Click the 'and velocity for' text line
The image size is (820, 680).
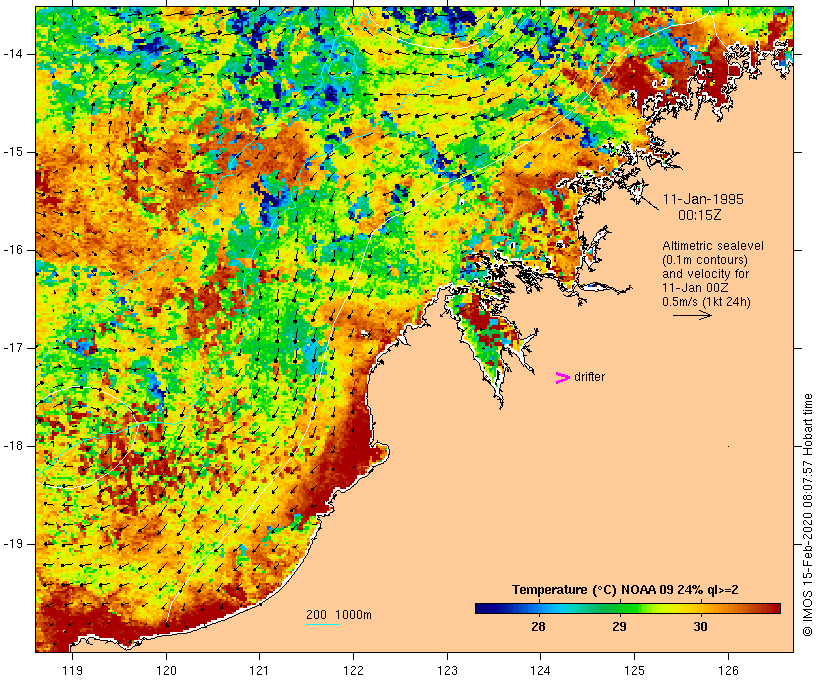705,274
